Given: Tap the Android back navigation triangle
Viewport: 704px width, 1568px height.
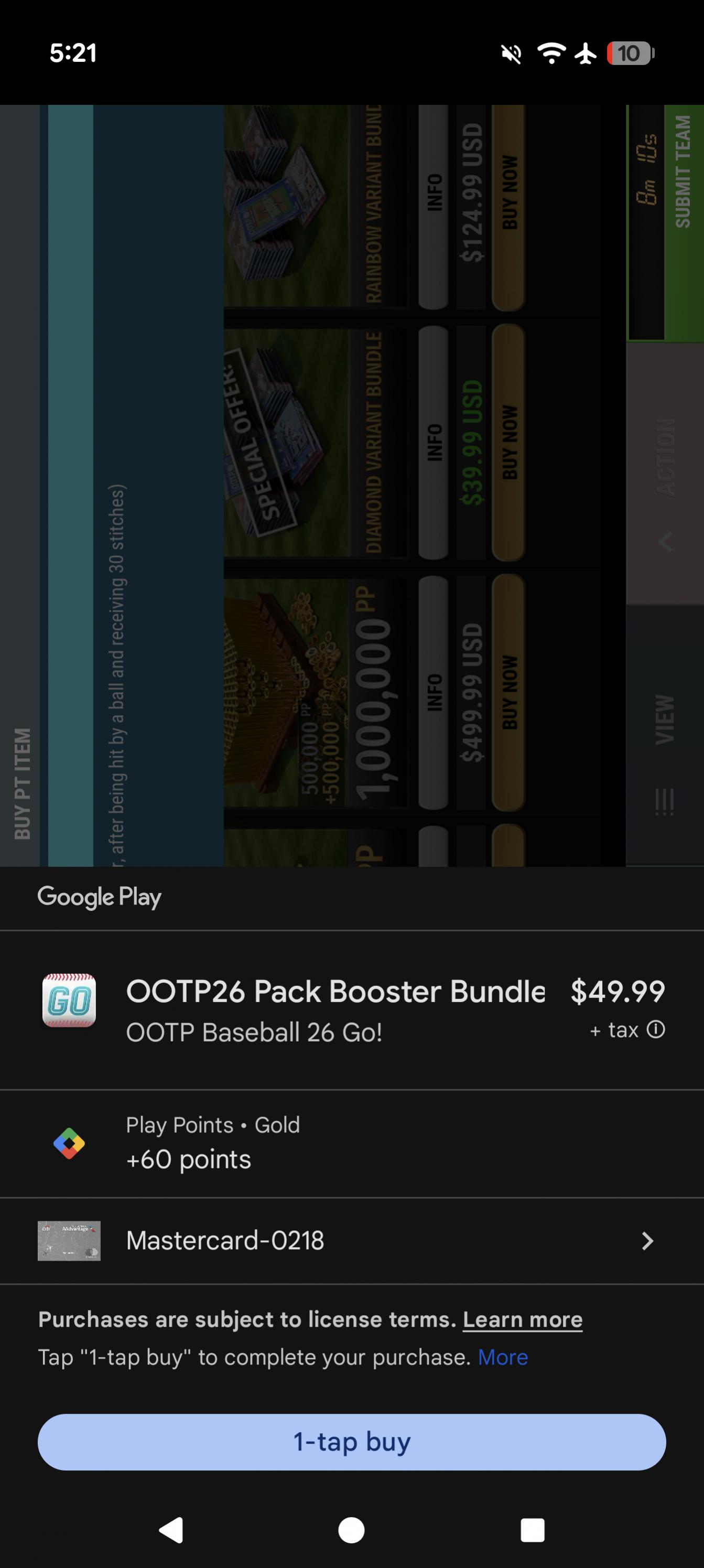Looking at the screenshot, I should coord(171,1530).
